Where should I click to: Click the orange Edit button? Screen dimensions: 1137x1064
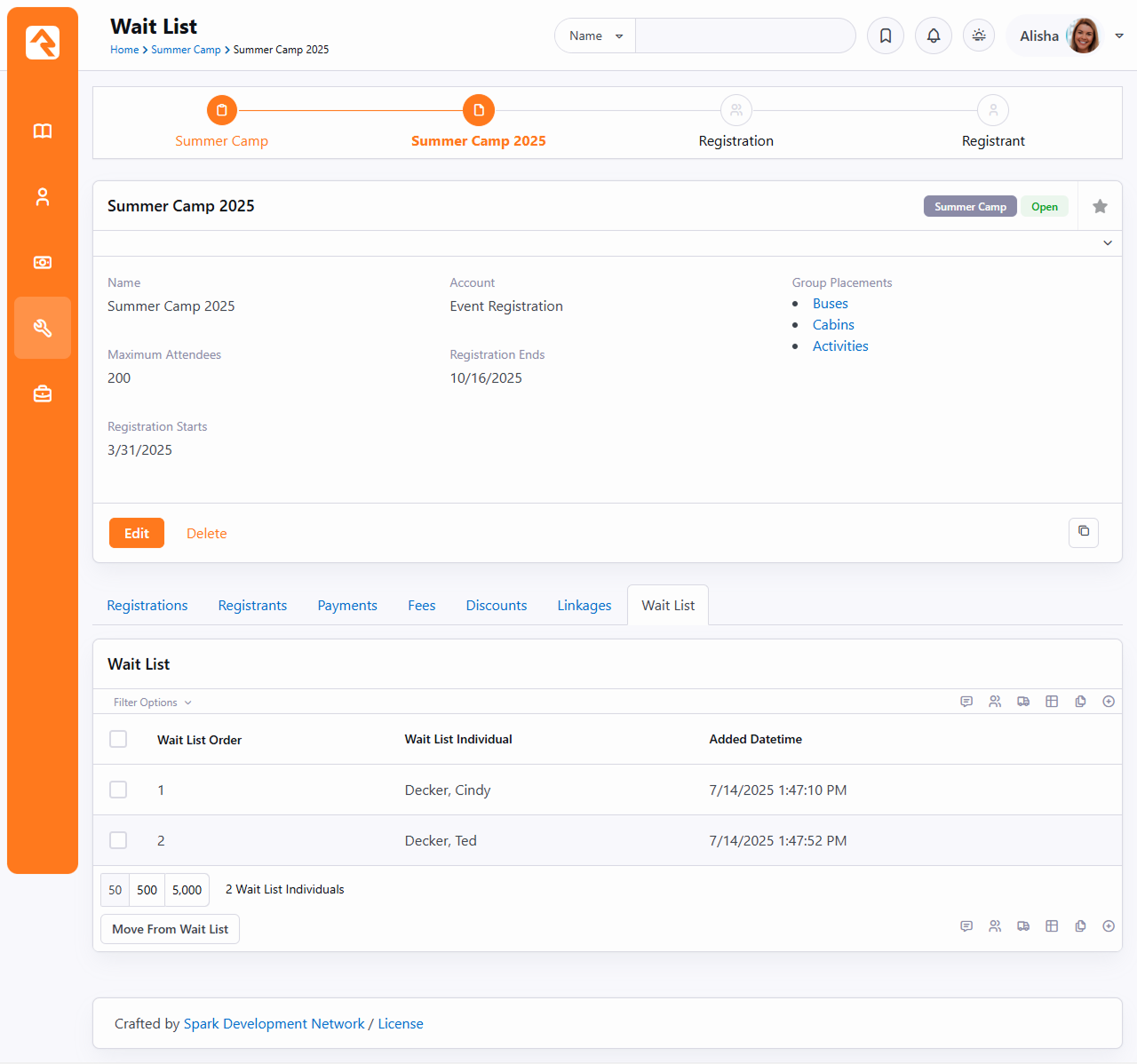[137, 533]
